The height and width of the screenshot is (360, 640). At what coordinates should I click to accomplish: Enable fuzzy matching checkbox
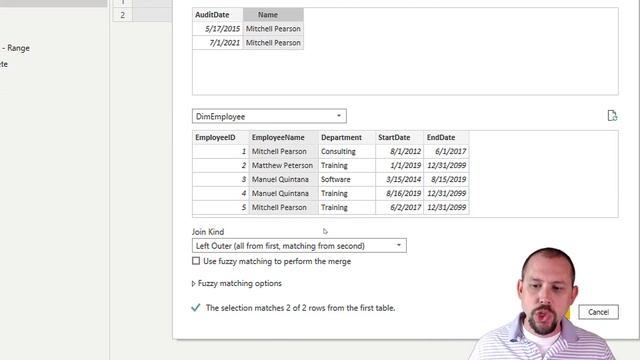(x=196, y=261)
